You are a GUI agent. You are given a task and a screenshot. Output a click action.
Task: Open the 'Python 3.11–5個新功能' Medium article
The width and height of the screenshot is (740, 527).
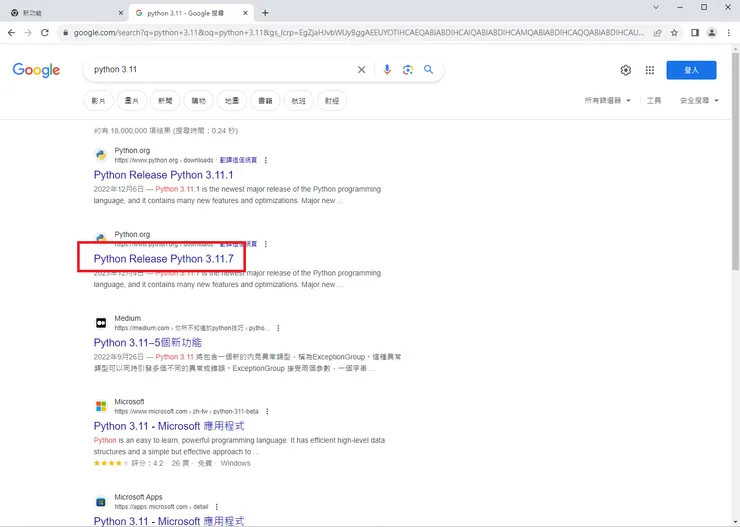point(148,343)
